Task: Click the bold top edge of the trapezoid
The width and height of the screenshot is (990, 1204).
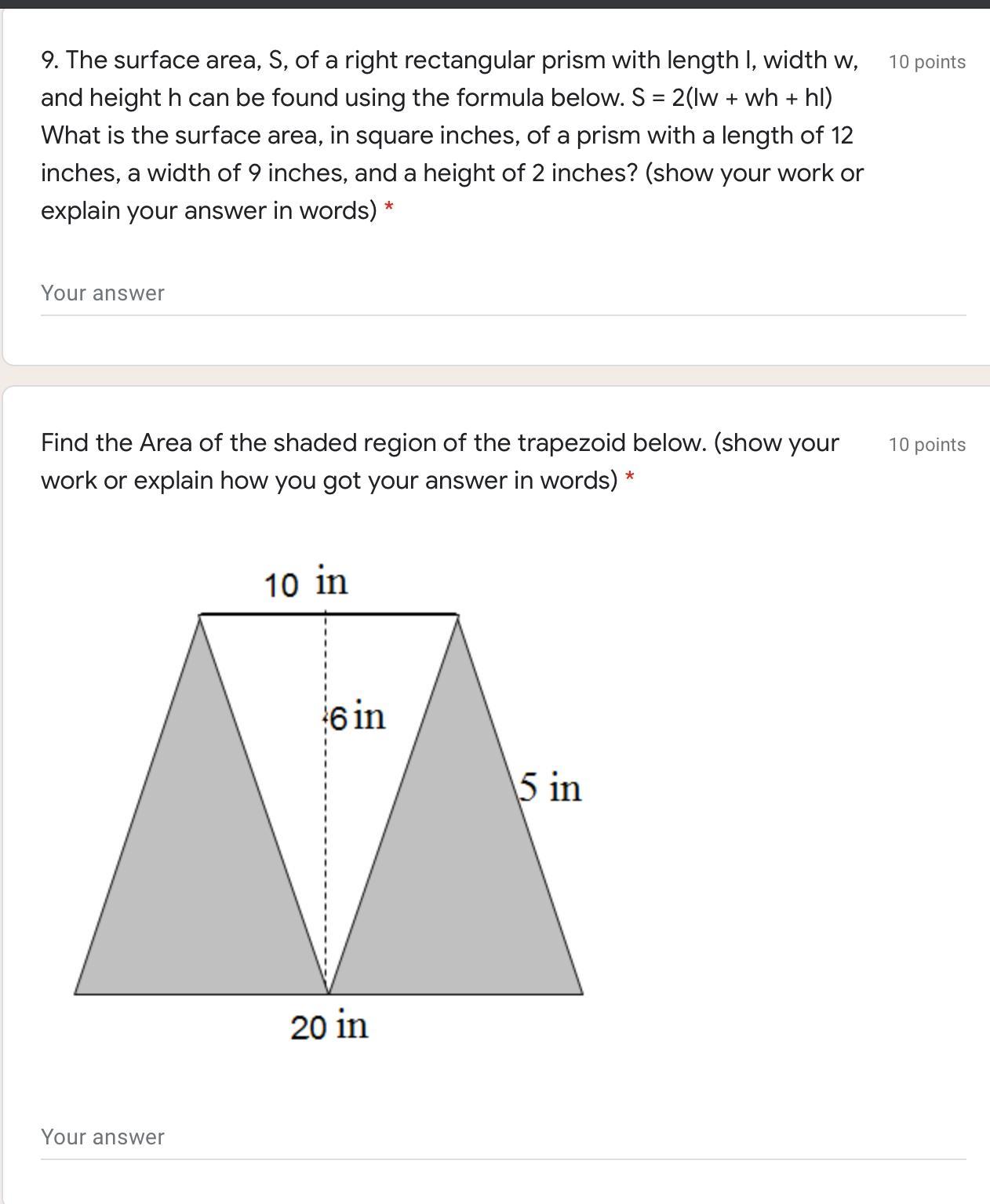Action: point(329,614)
